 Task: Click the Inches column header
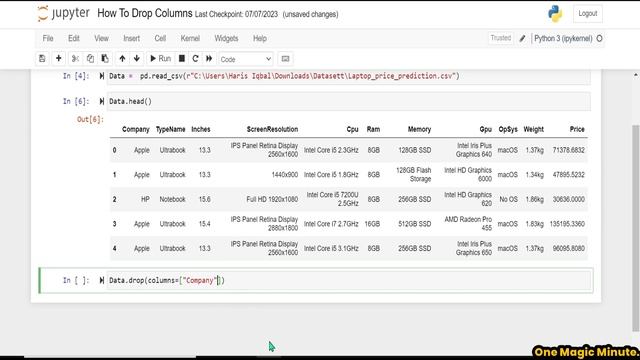point(201,129)
